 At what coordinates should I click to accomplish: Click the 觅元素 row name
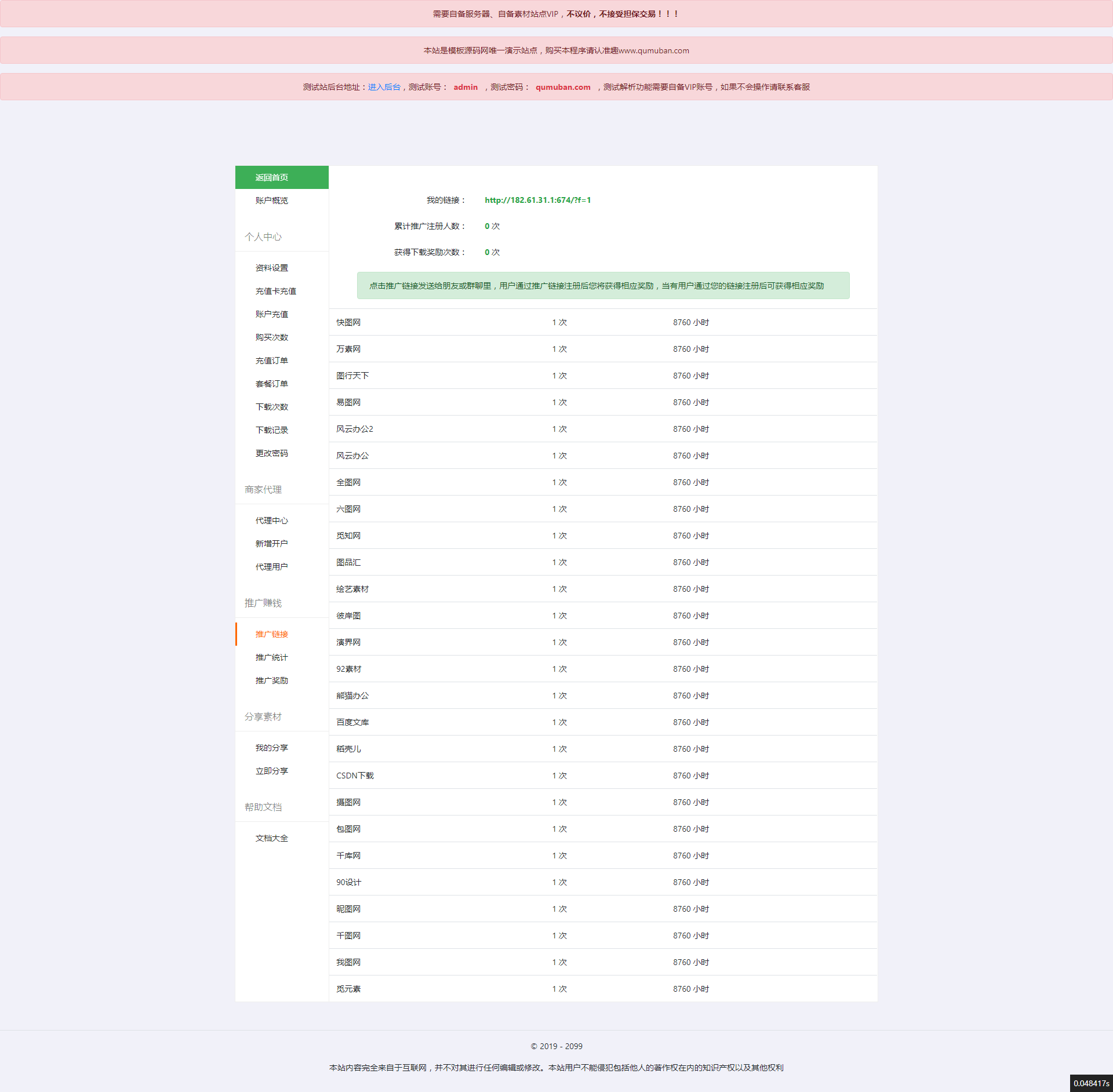click(348, 989)
